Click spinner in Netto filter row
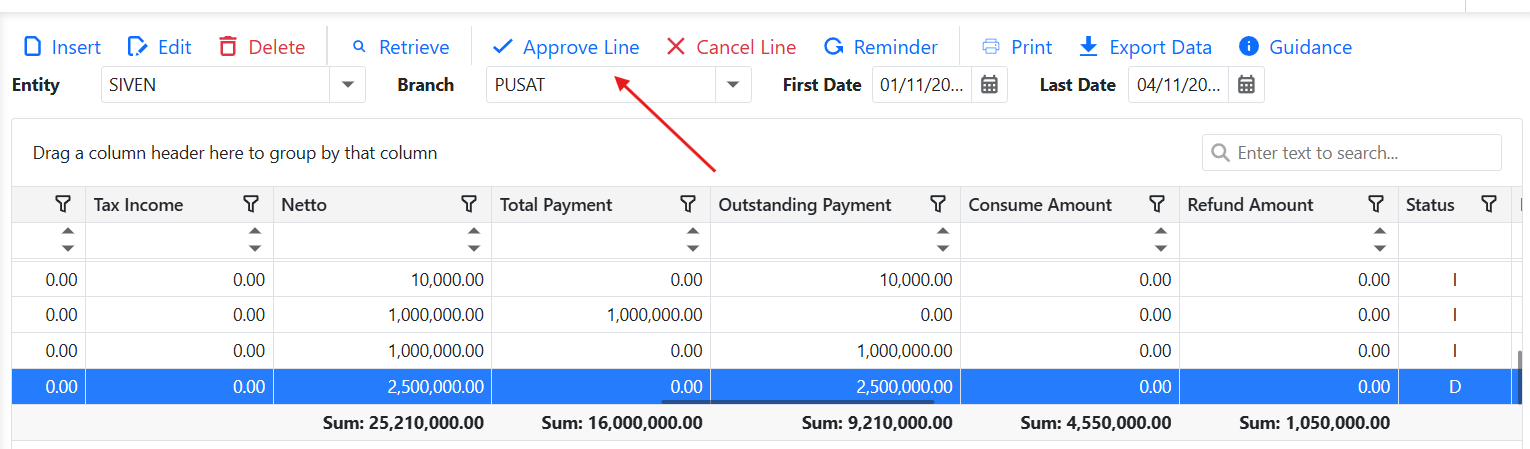This screenshot has height=449, width=1530. pos(474,240)
